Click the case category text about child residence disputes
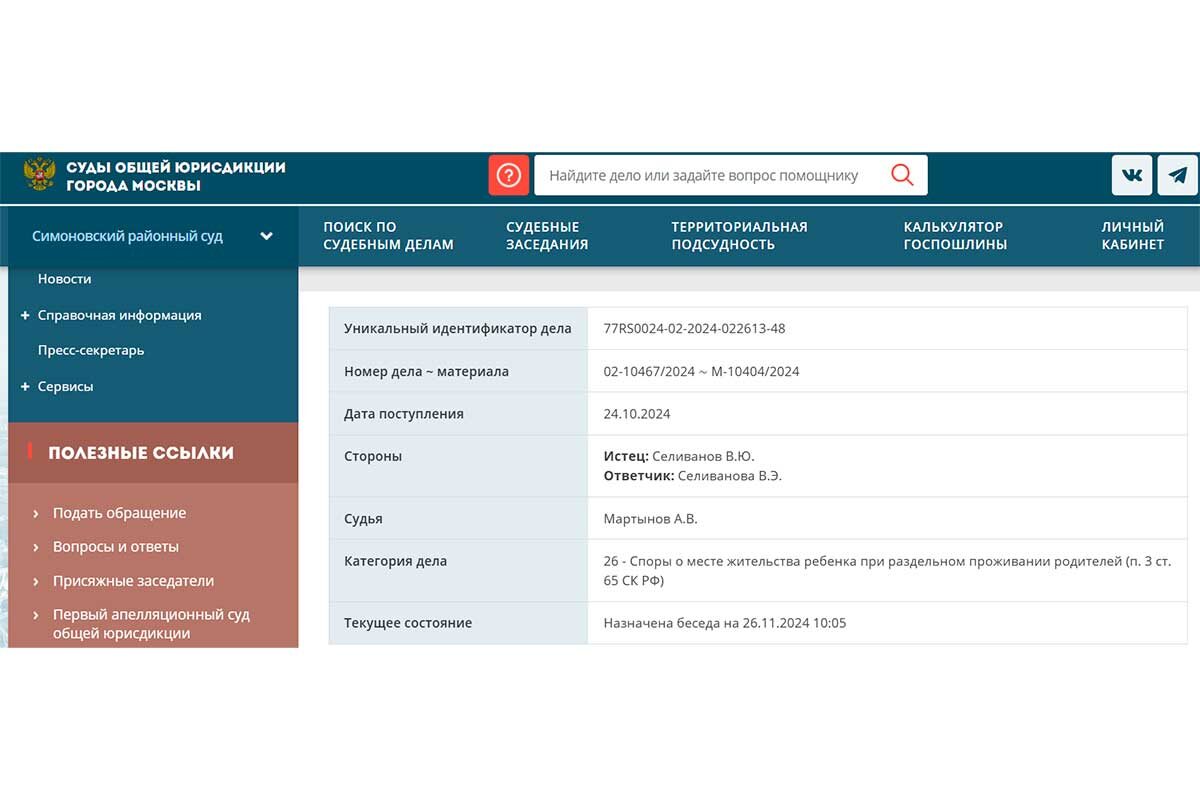The width and height of the screenshot is (1200, 800). (x=887, y=571)
